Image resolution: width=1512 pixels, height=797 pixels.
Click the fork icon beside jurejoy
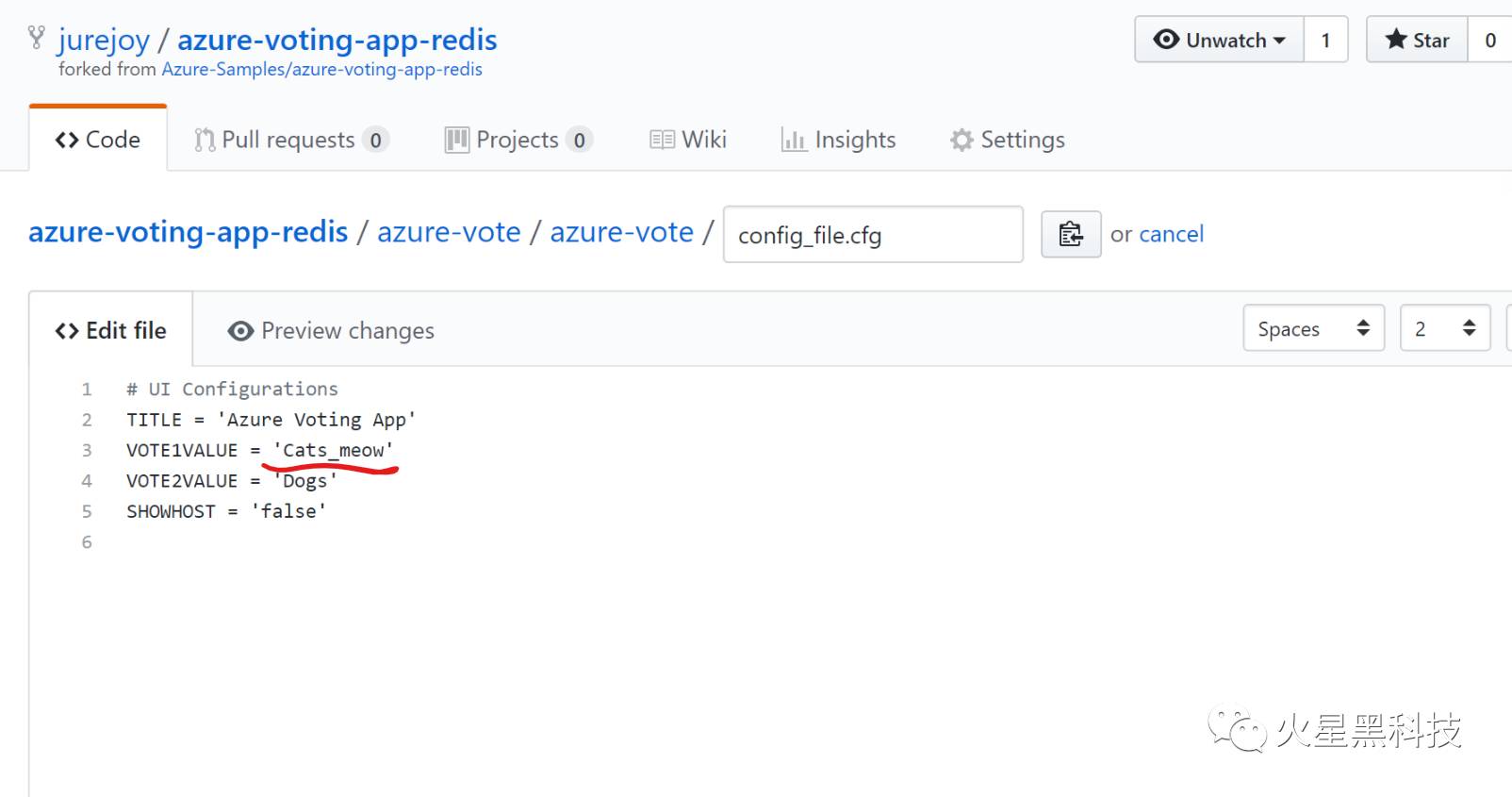[x=37, y=38]
